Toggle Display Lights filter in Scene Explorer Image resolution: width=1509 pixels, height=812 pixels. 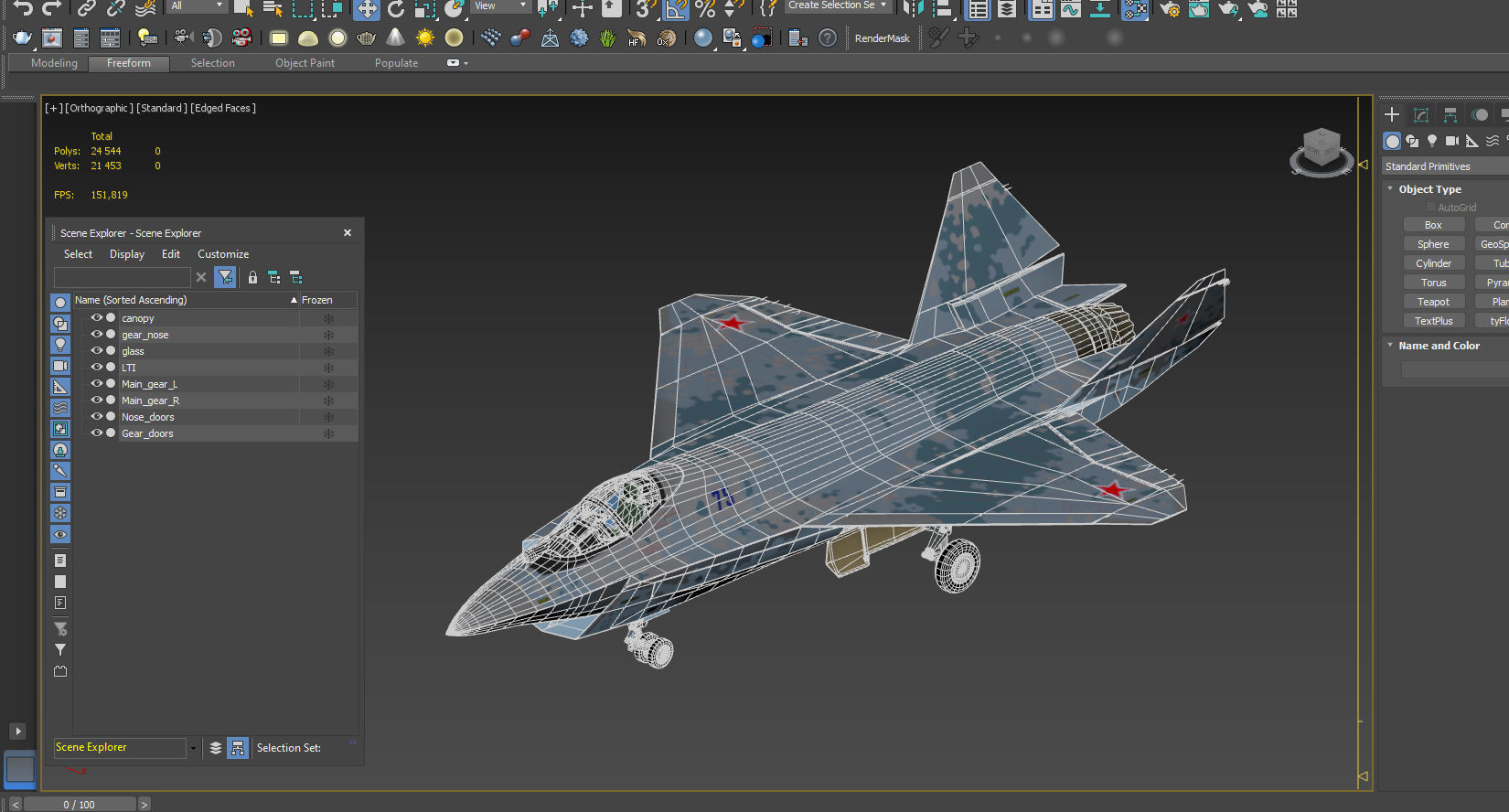60,345
